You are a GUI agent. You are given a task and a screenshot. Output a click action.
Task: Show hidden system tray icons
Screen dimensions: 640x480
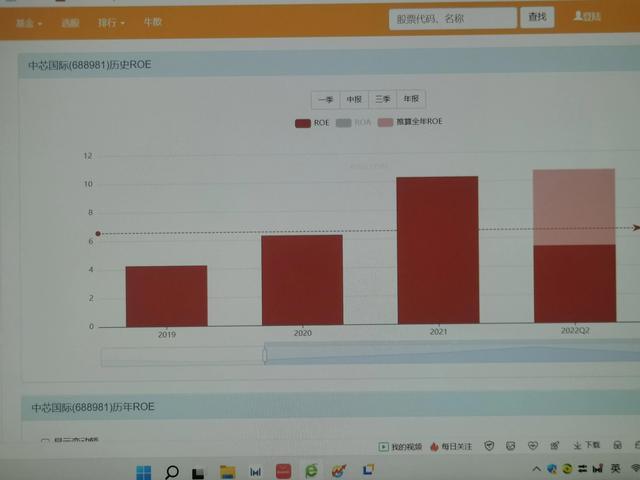pyautogui.click(x=537, y=469)
